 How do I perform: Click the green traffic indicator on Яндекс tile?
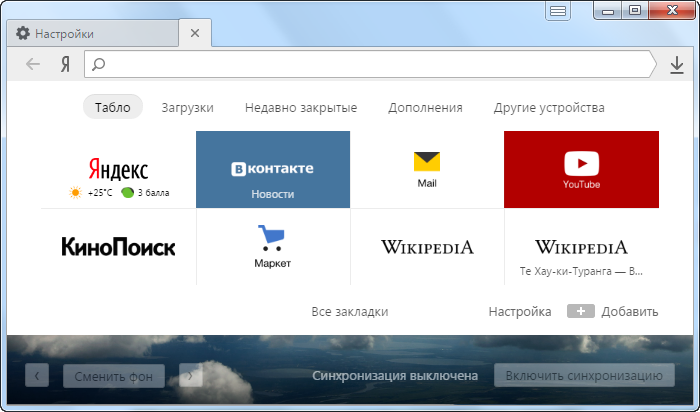click(x=128, y=193)
